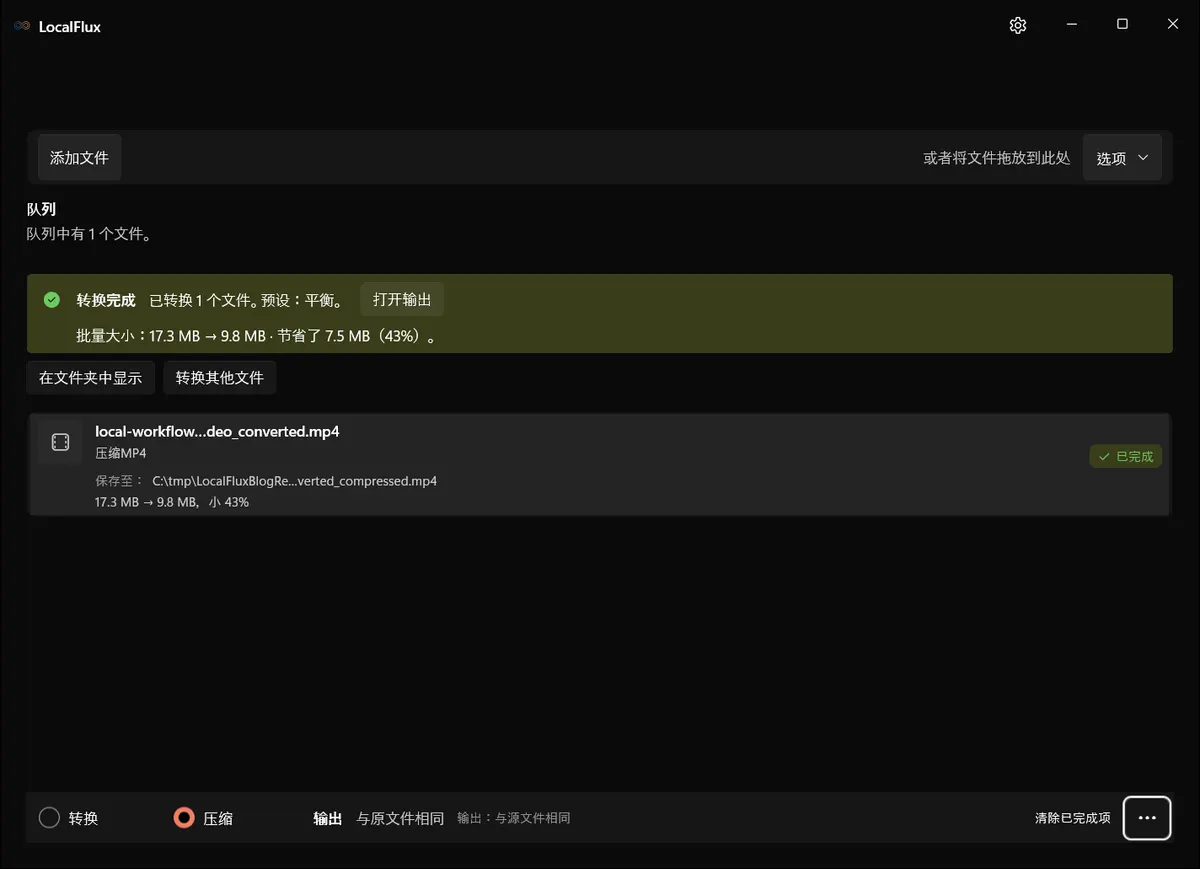
Task: Minimize the LocalFlux window
Action: pos(1071,25)
